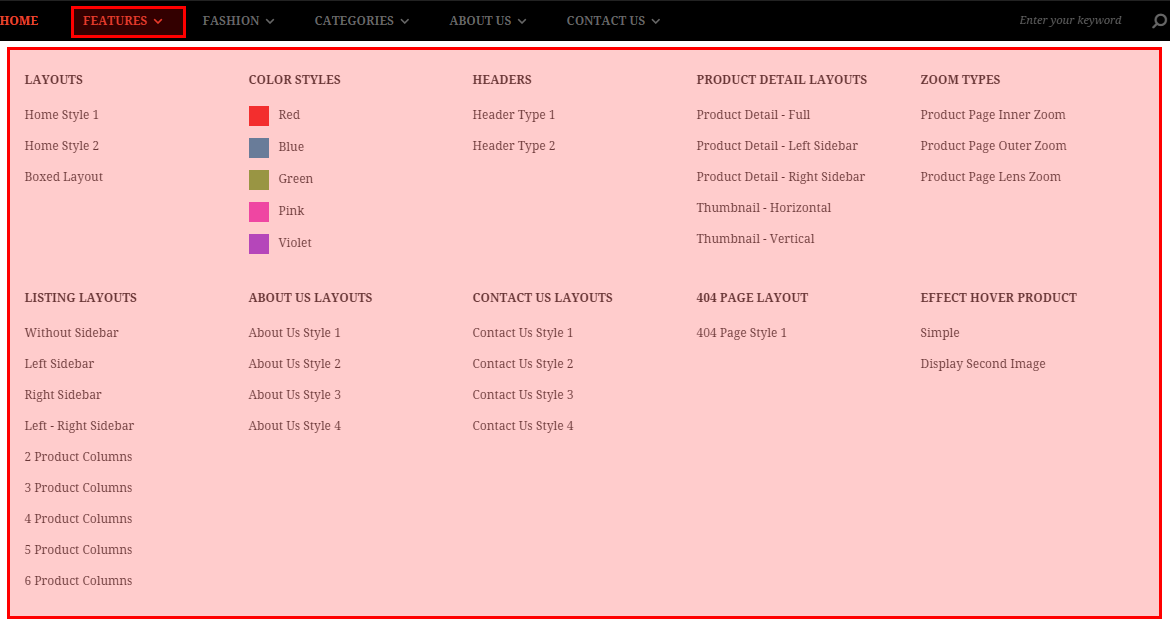
Task: Select 3 Product Columns layout
Action: click(x=78, y=487)
